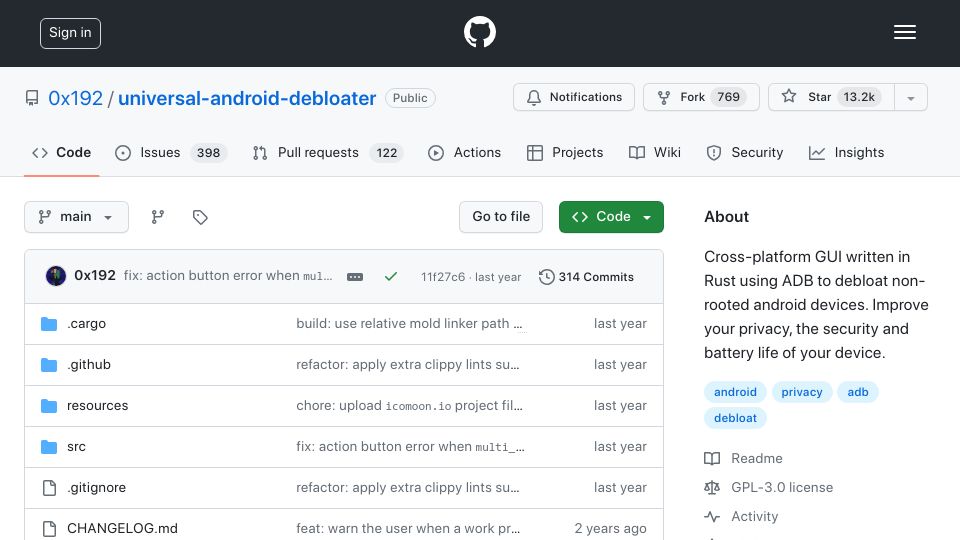The image size is (960, 540).
Task: Open the .github folder
Action: pos(89,364)
